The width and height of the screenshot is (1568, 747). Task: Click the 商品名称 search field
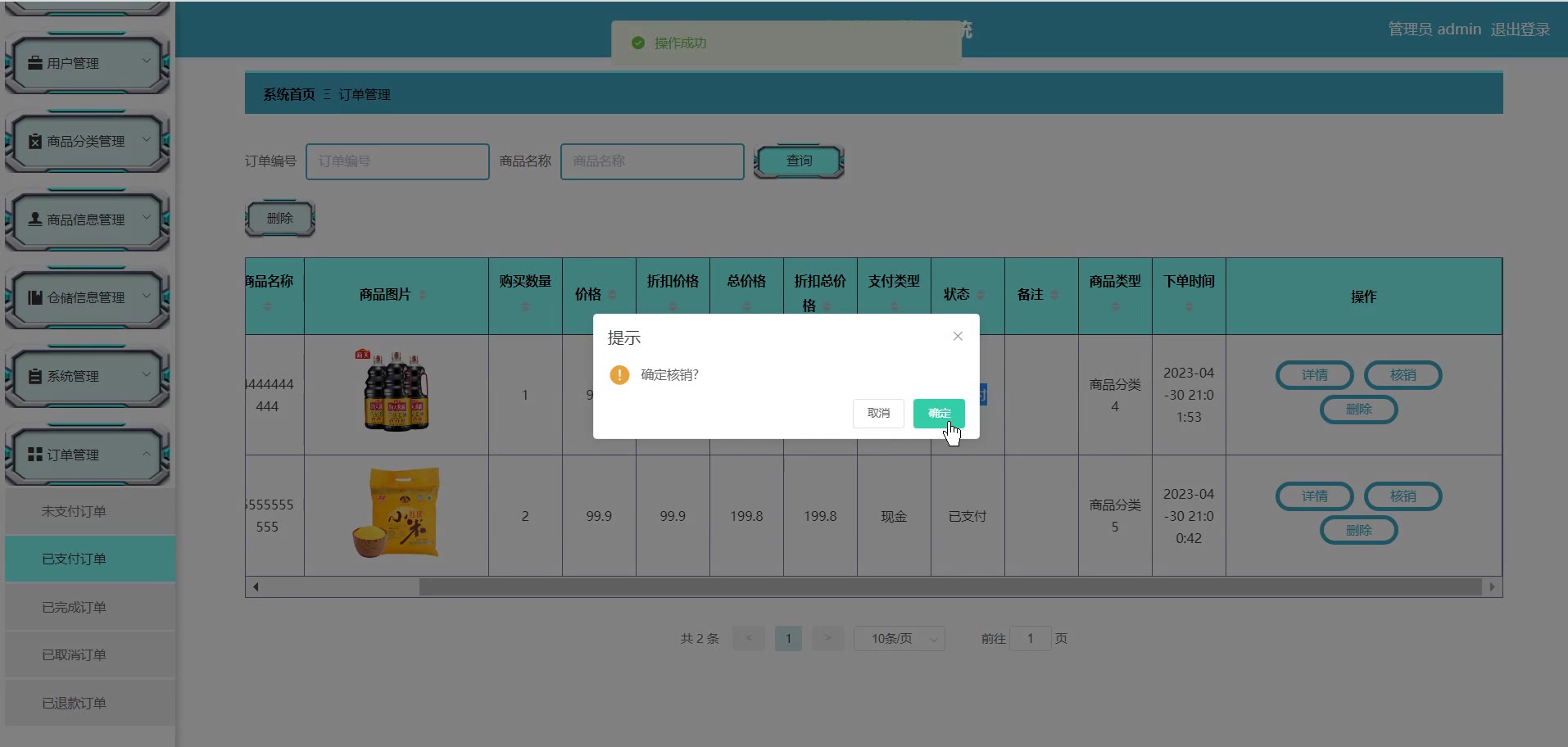(x=652, y=161)
